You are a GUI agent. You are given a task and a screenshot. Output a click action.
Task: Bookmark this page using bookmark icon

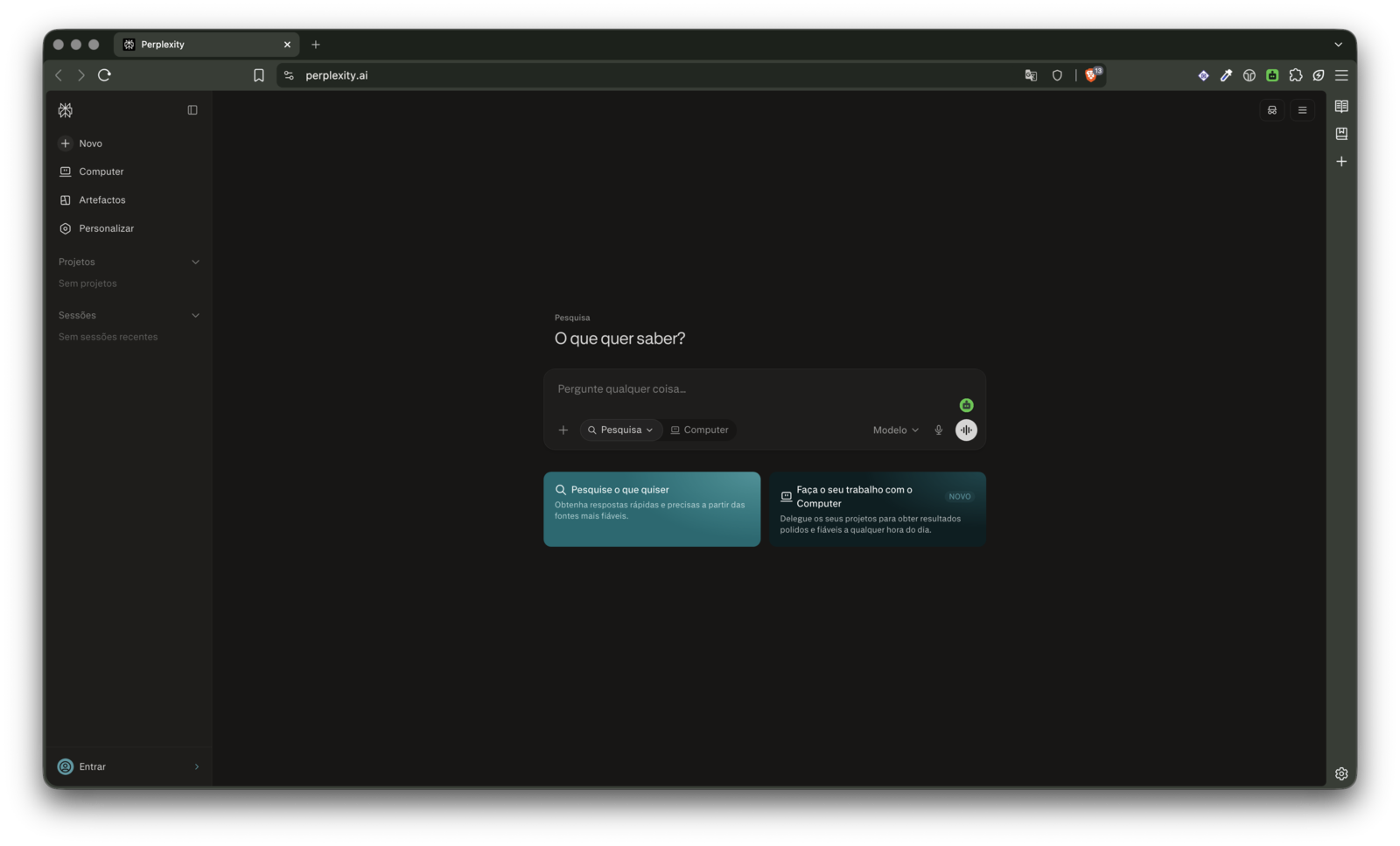pos(259,75)
